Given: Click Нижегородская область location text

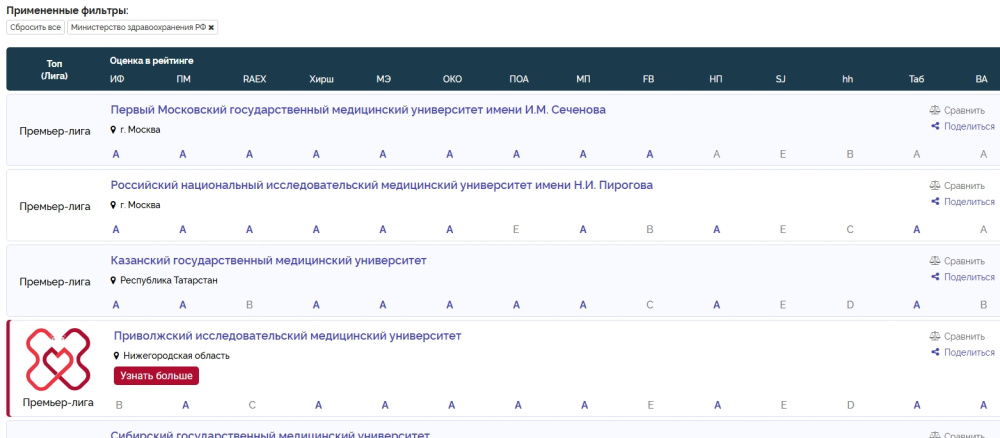Looking at the screenshot, I should 176,356.
